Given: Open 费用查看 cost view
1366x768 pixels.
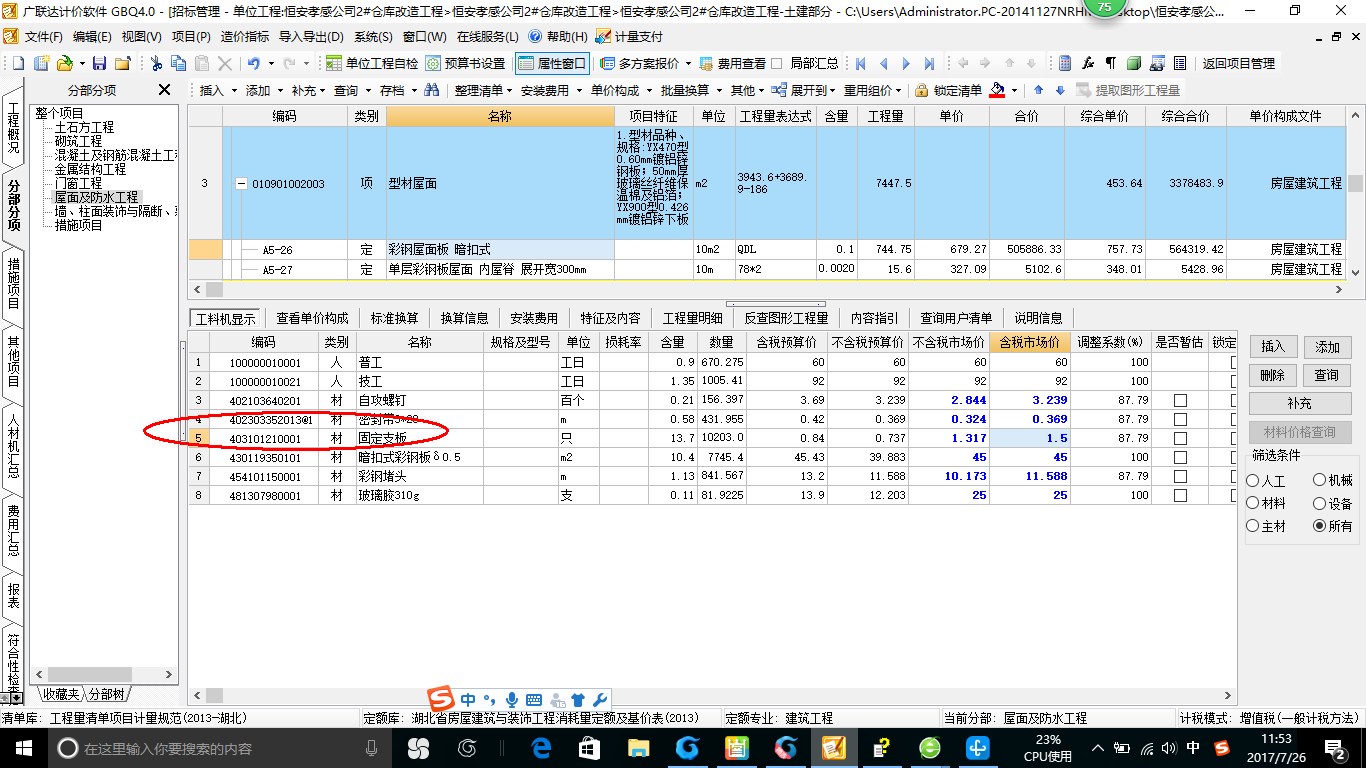Looking at the screenshot, I should pyautogui.click(x=733, y=63).
